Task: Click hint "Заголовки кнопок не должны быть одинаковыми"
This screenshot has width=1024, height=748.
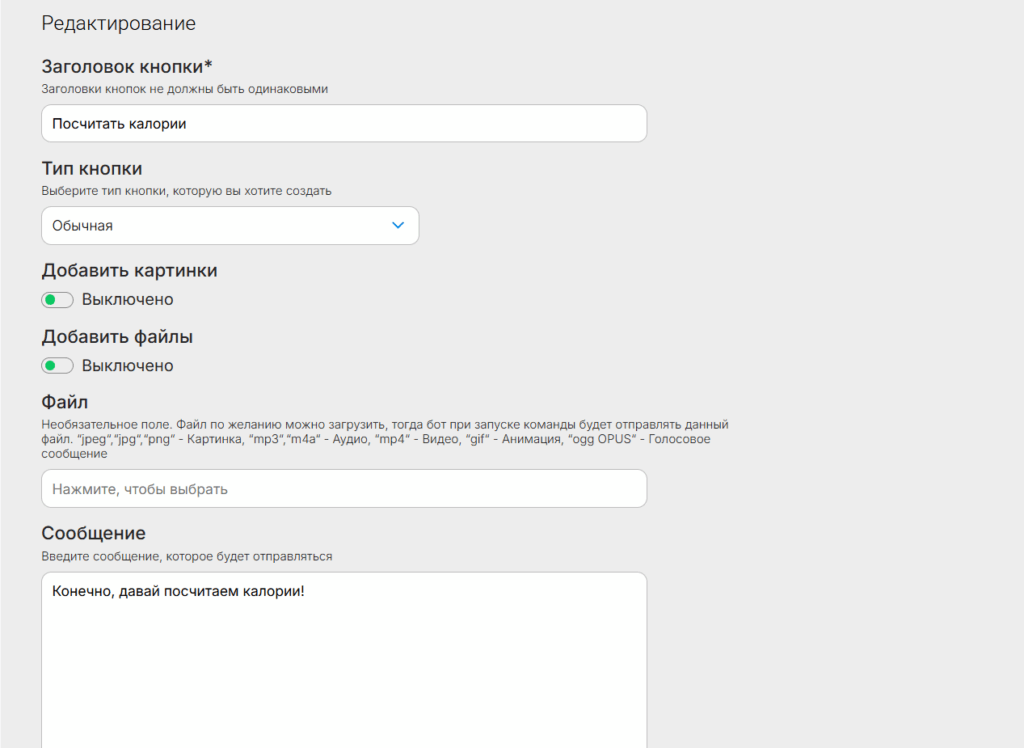Action: (x=185, y=89)
